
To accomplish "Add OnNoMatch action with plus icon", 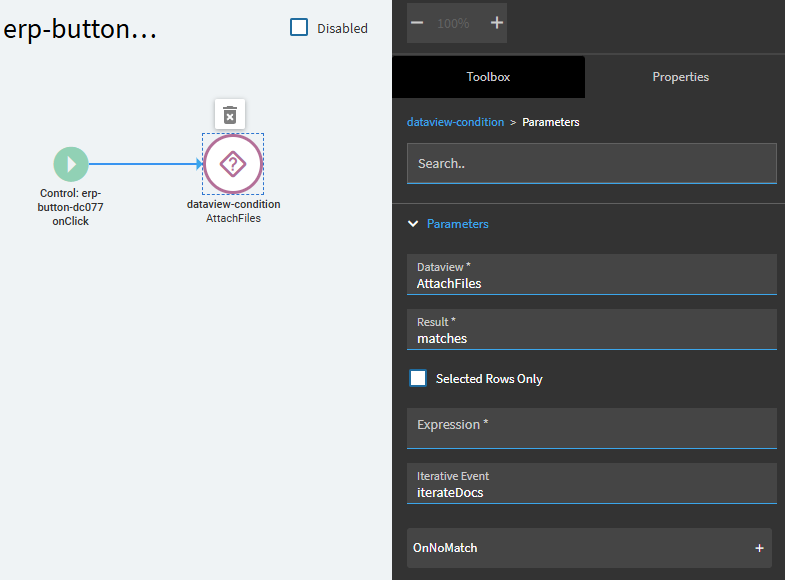I will tap(759, 548).
